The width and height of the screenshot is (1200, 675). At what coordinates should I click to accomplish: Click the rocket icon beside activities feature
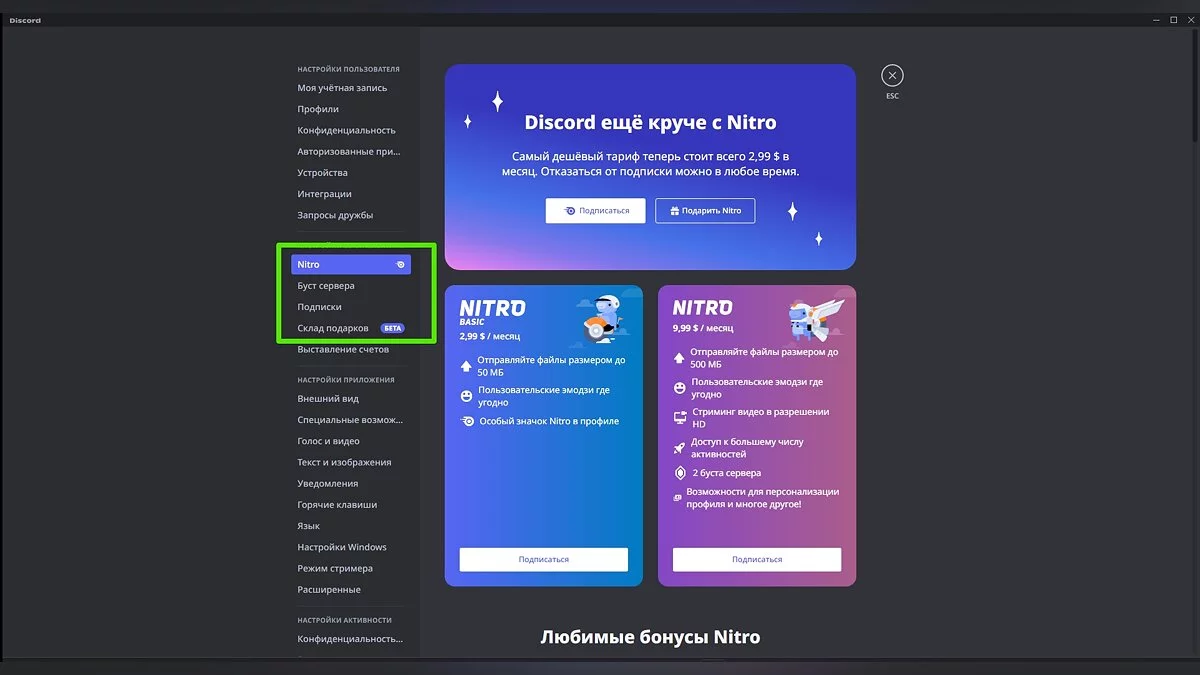point(680,447)
